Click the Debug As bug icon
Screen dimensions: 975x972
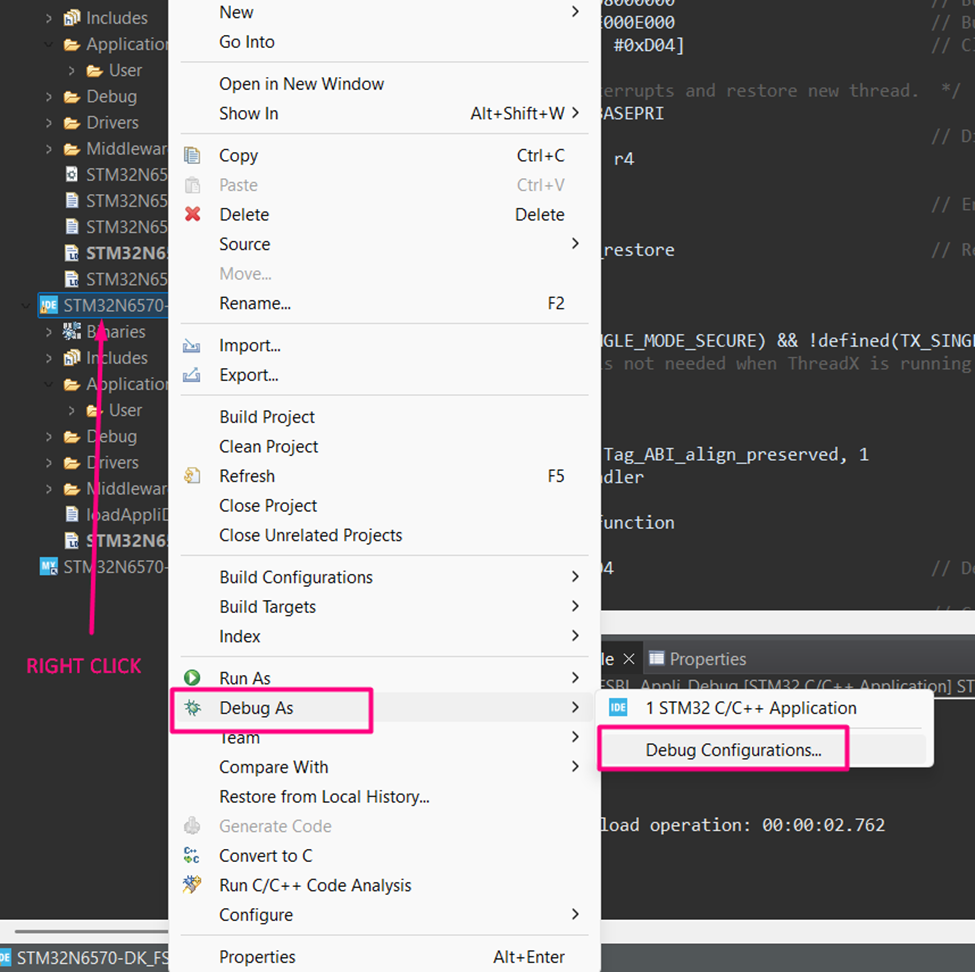(x=193, y=708)
